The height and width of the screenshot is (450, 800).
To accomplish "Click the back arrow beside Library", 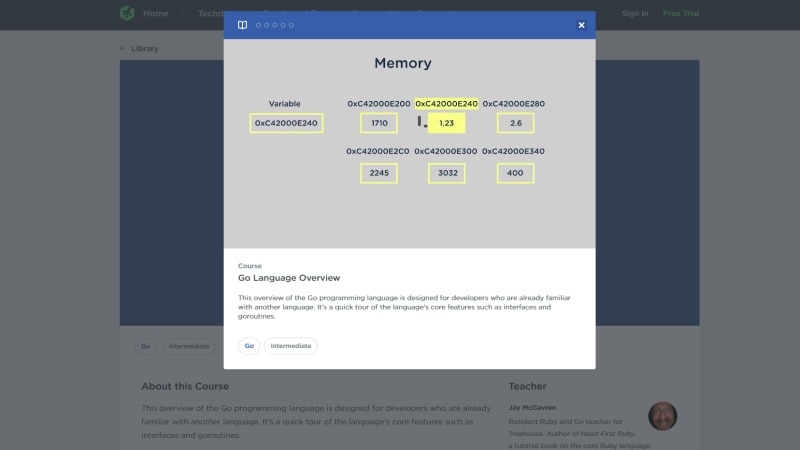I will click(123, 48).
